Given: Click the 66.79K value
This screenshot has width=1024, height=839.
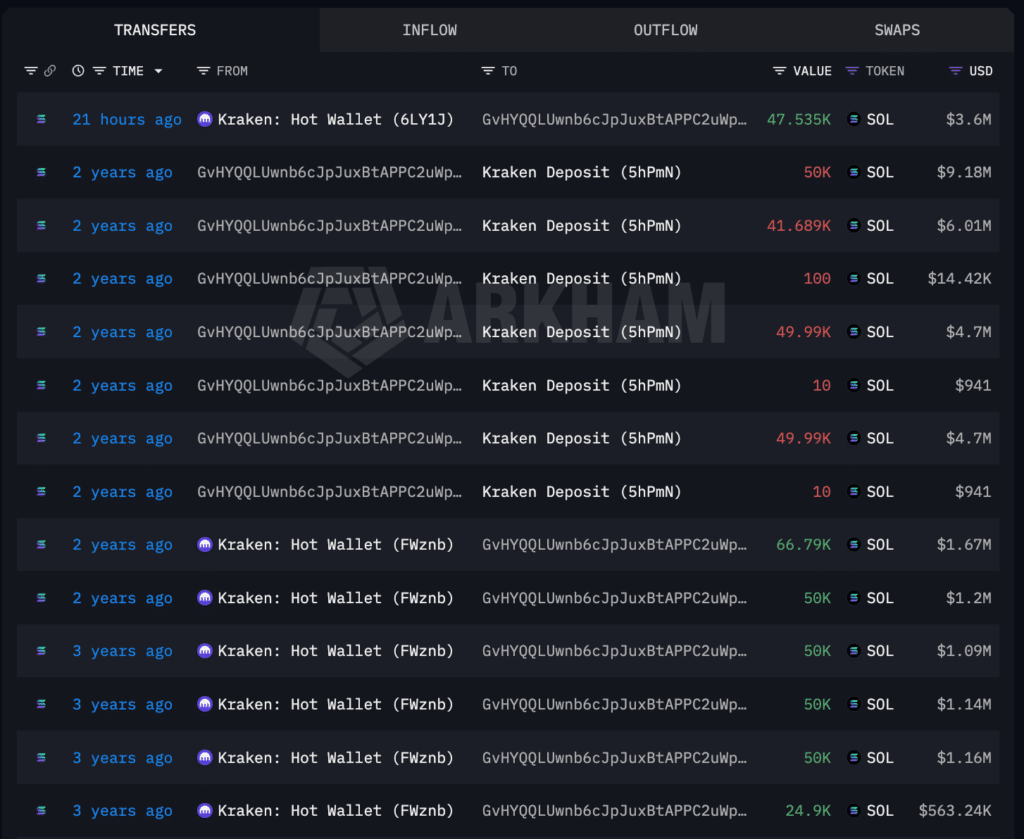Looking at the screenshot, I should tap(803, 545).
